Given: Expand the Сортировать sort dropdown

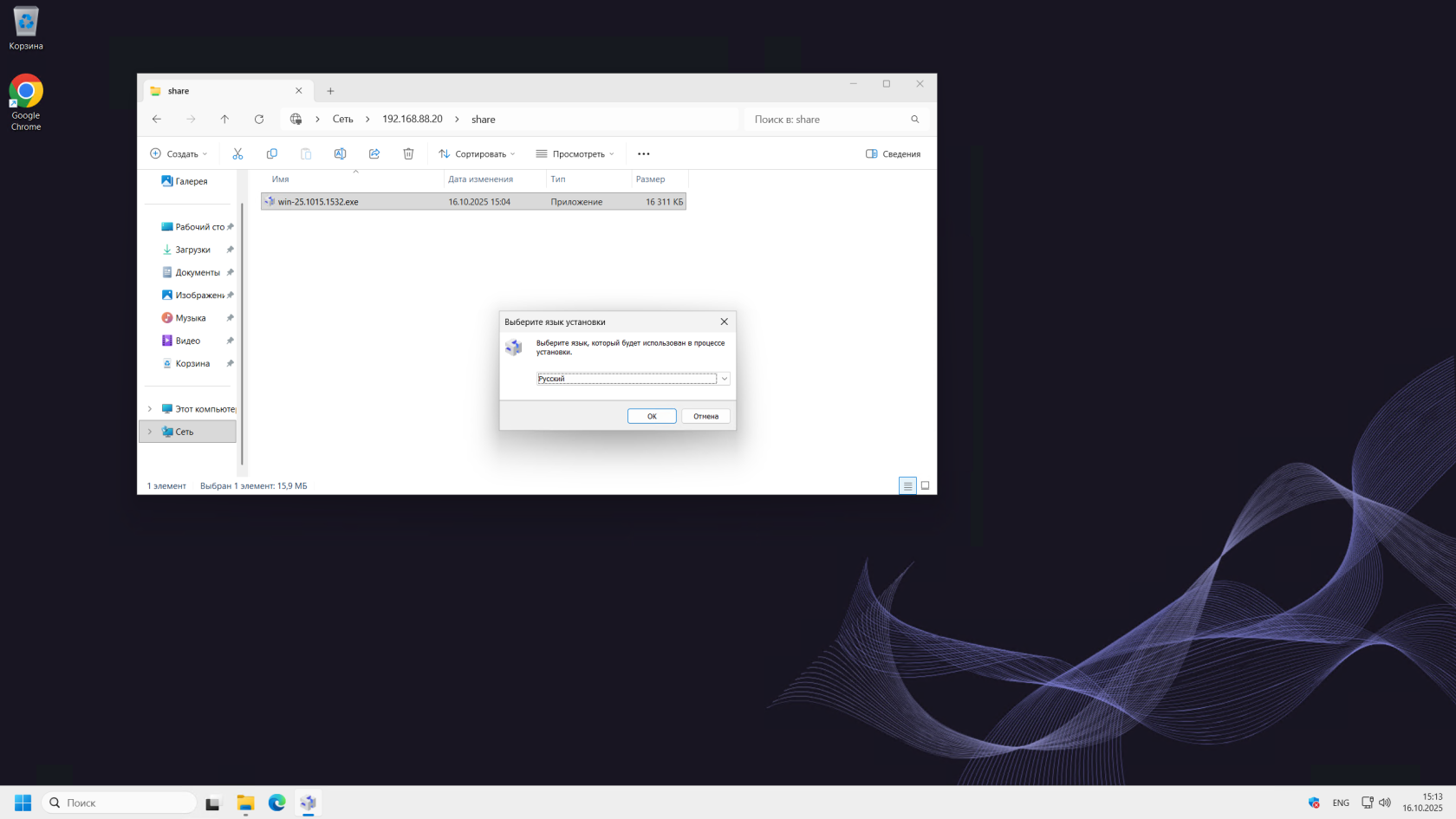Looking at the screenshot, I should [x=477, y=153].
